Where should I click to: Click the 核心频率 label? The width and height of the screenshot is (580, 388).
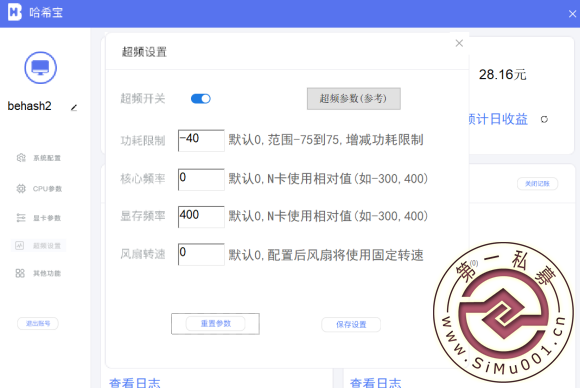click(x=143, y=179)
